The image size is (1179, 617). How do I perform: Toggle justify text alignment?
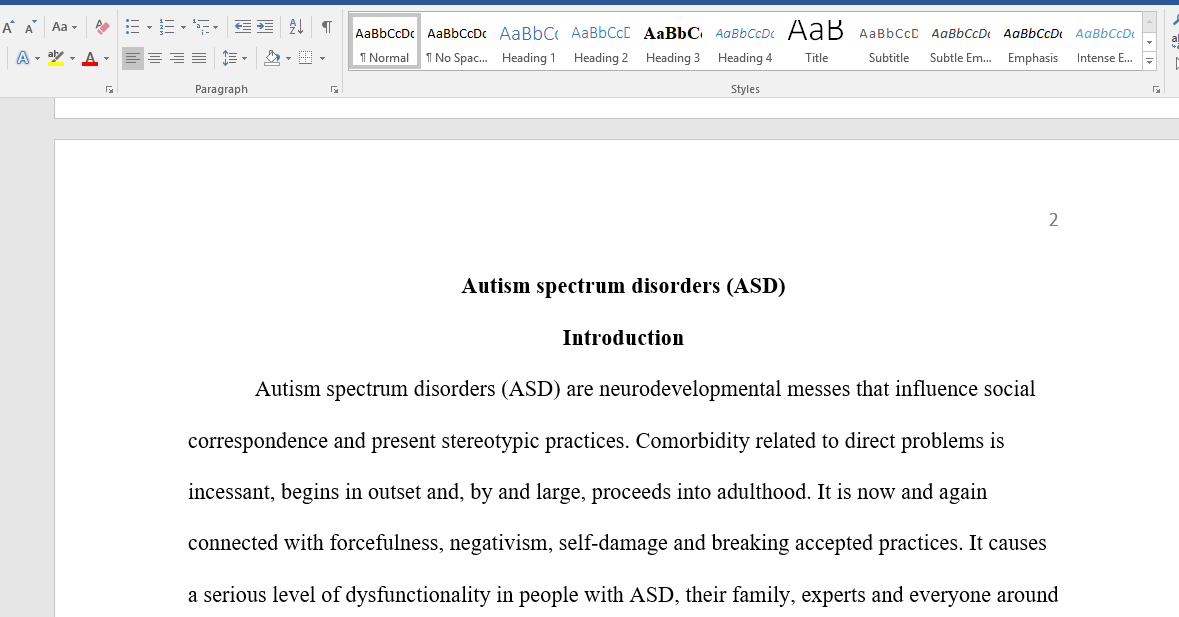tap(199, 58)
